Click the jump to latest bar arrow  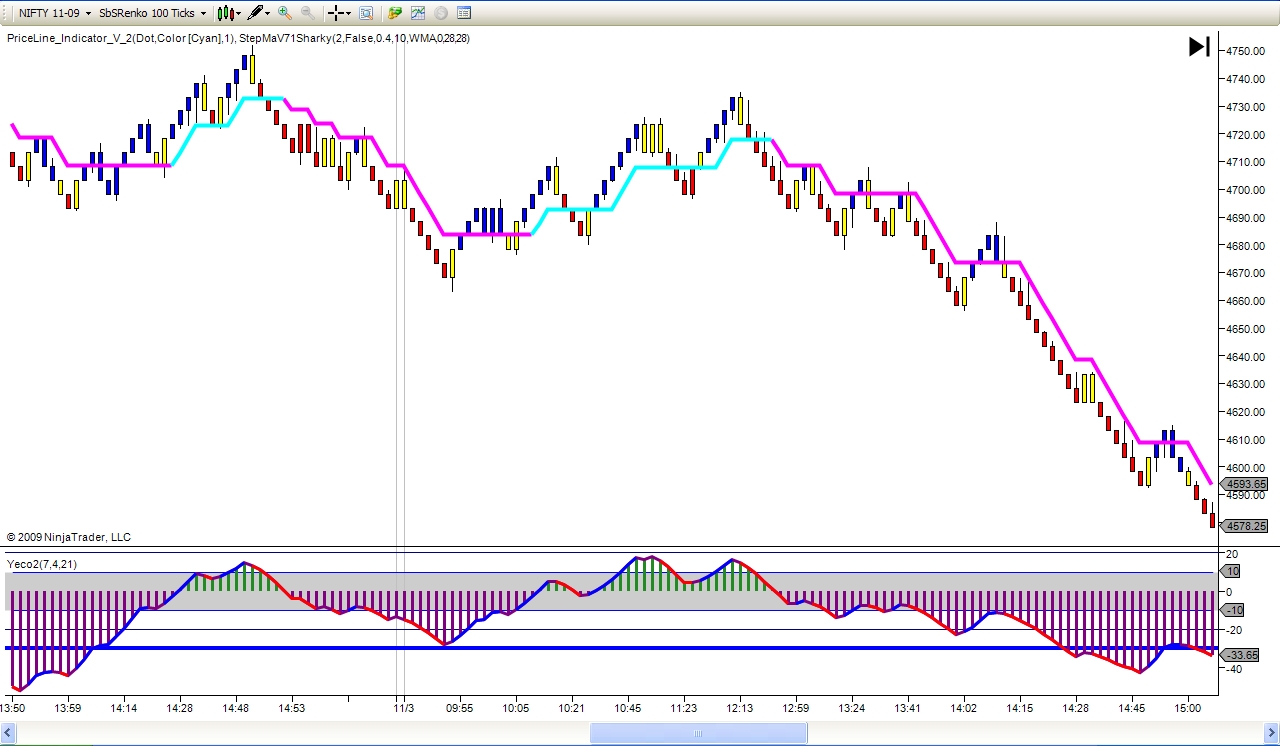point(1199,46)
